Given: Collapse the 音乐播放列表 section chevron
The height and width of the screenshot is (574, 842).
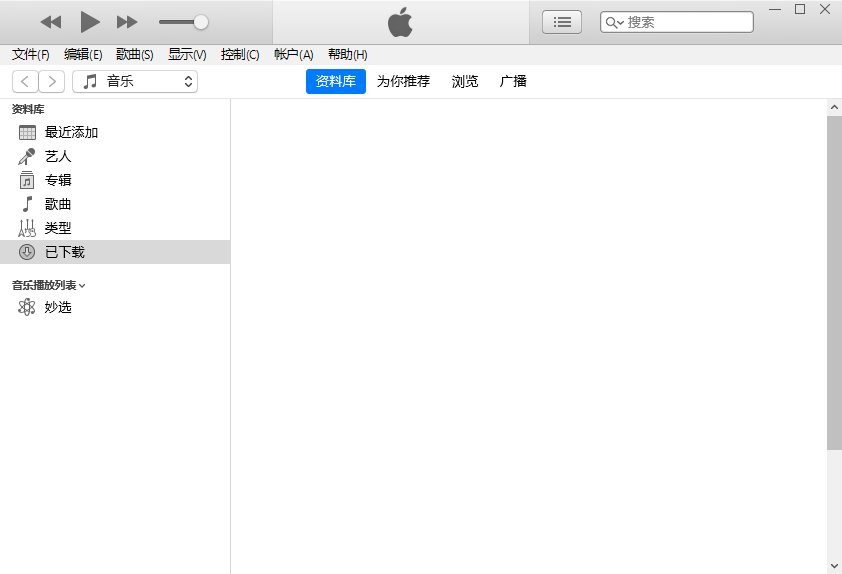Looking at the screenshot, I should (x=82, y=286).
